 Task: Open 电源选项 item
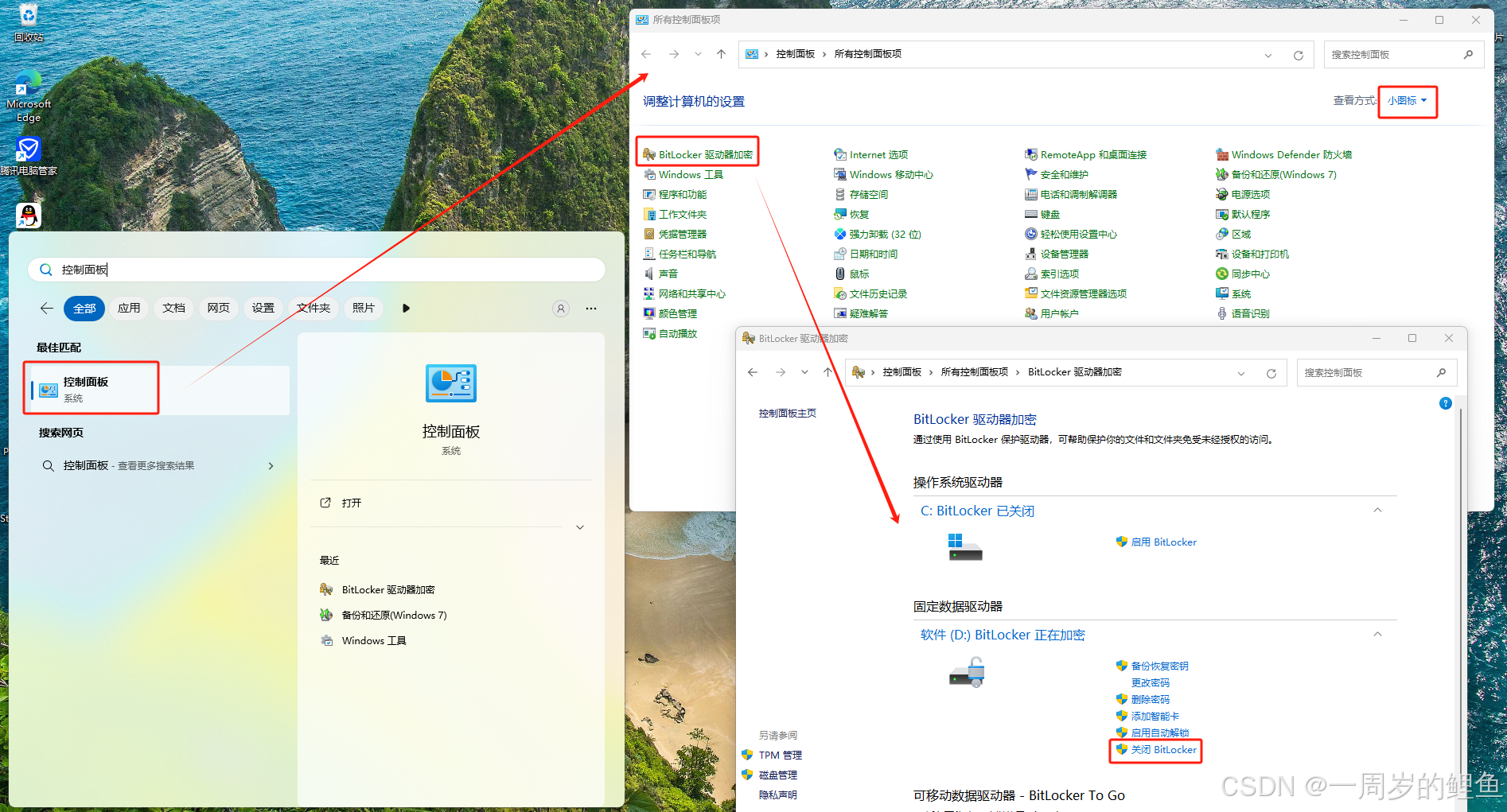point(1243,195)
